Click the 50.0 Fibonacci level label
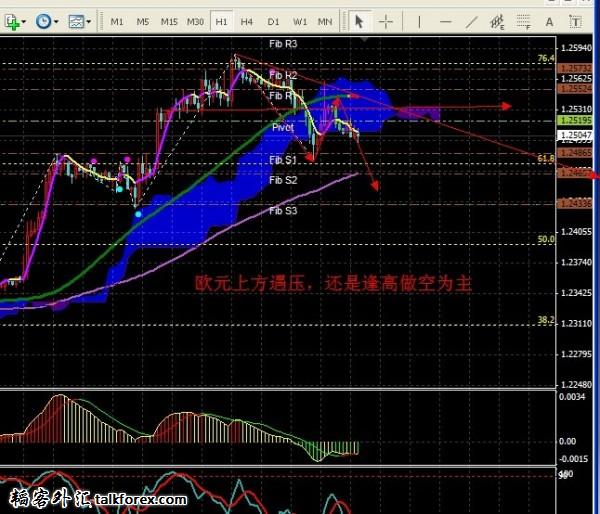Screen dimensions: 600x514 546,239
